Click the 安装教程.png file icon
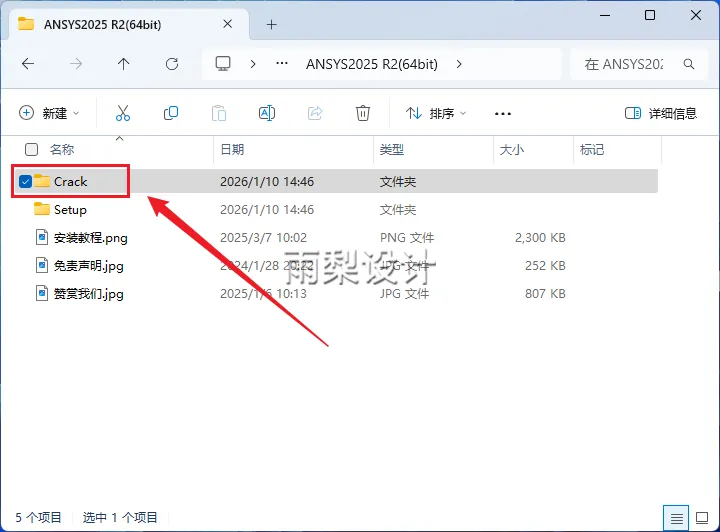Viewport: 720px width, 532px height. pyautogui.click(x=42, y=237)
